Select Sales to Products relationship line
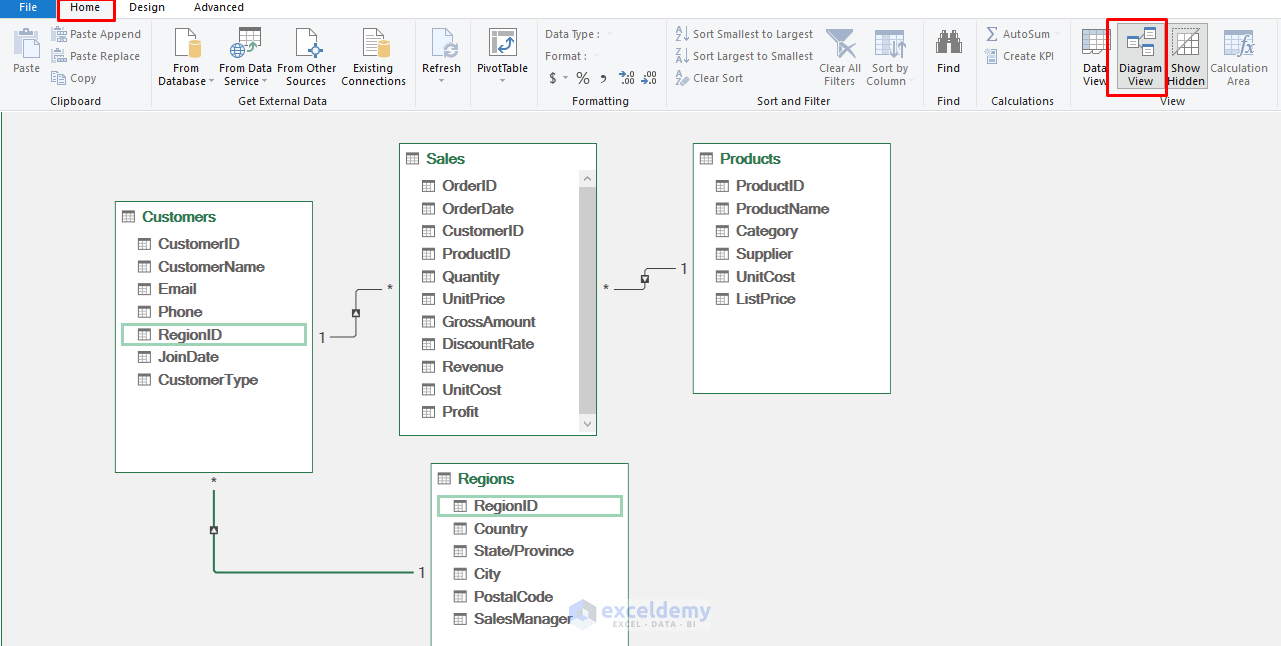Image resolution: width=1281 pixels, height=646 pixels. [645, 279]
